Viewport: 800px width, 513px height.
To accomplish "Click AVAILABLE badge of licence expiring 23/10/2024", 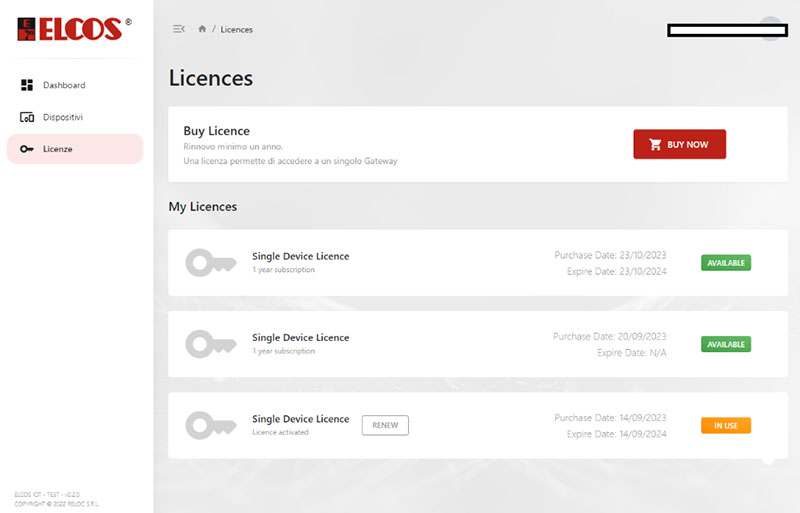I will point(726,263).
